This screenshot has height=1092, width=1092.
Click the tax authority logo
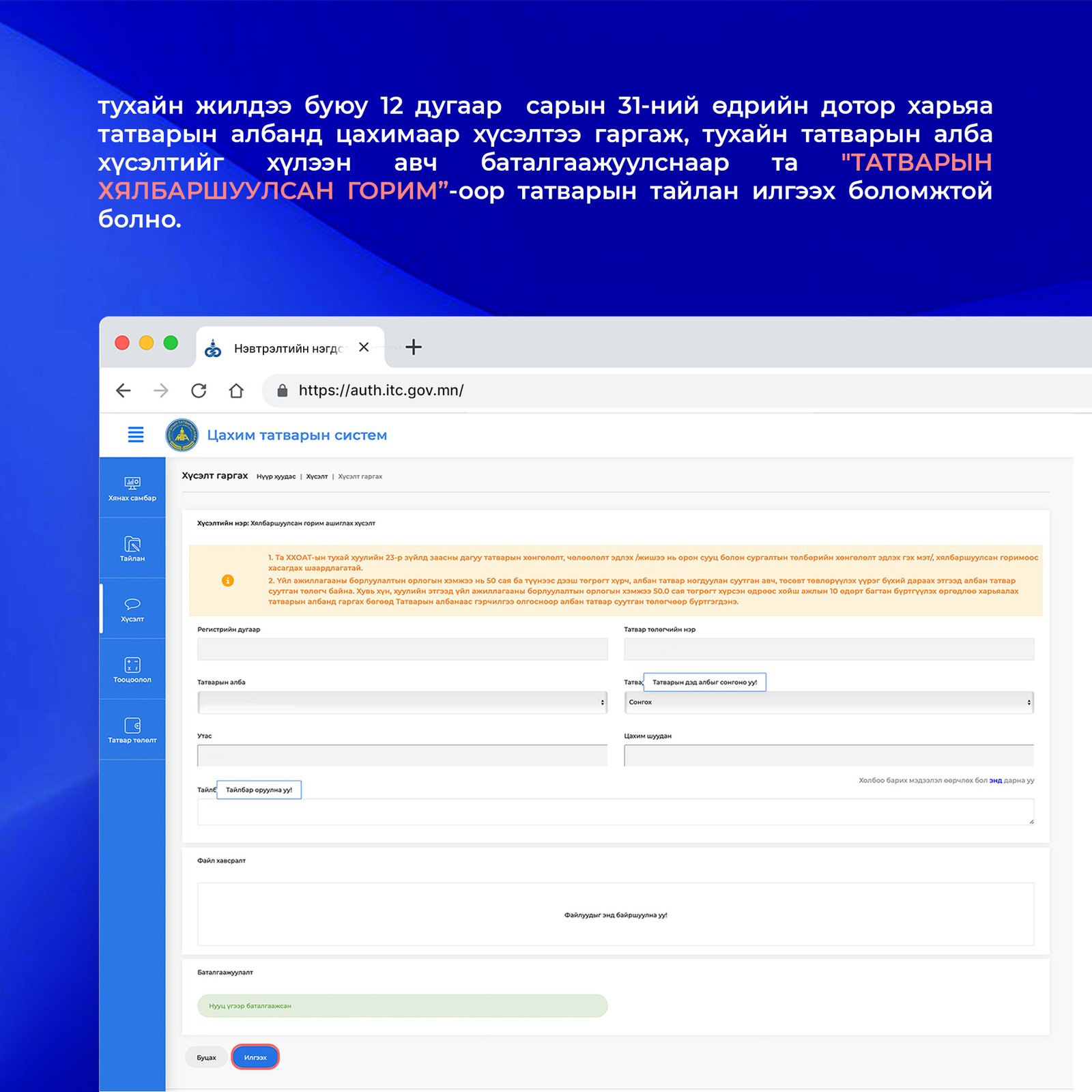tap(182, 435)
